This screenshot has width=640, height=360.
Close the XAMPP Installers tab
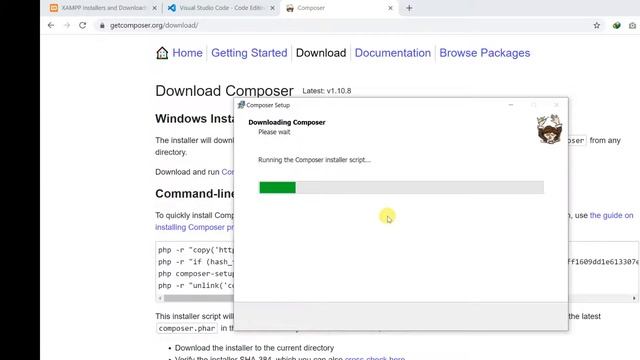(155, 8)
